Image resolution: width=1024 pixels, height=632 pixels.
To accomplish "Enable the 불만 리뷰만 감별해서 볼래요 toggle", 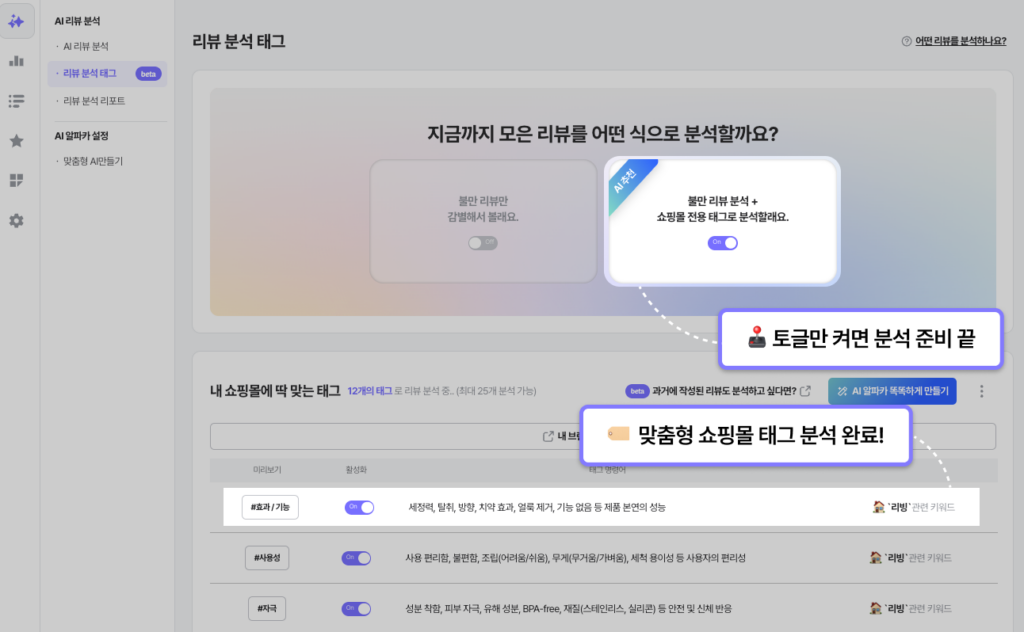I will click(x=483, y=242).
